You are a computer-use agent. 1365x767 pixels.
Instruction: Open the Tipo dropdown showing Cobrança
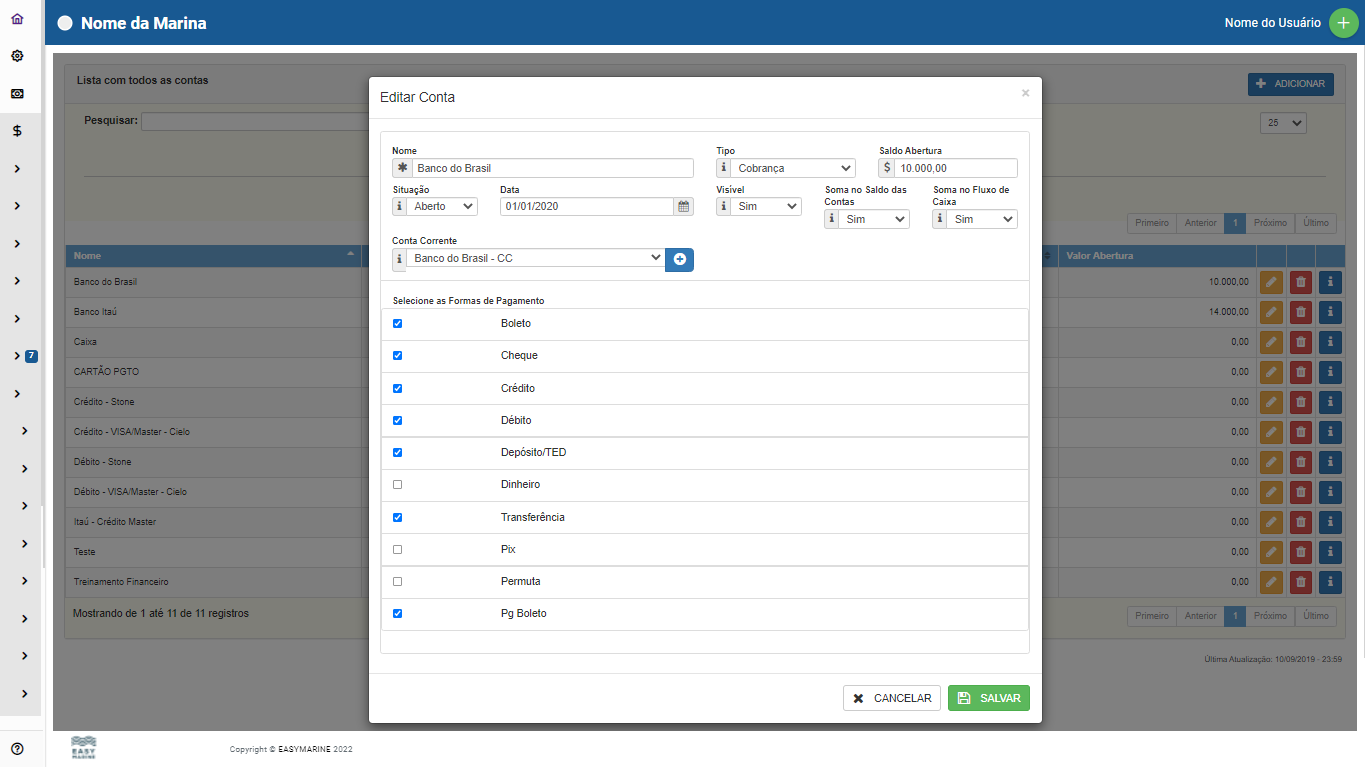(x=794, y=169)
